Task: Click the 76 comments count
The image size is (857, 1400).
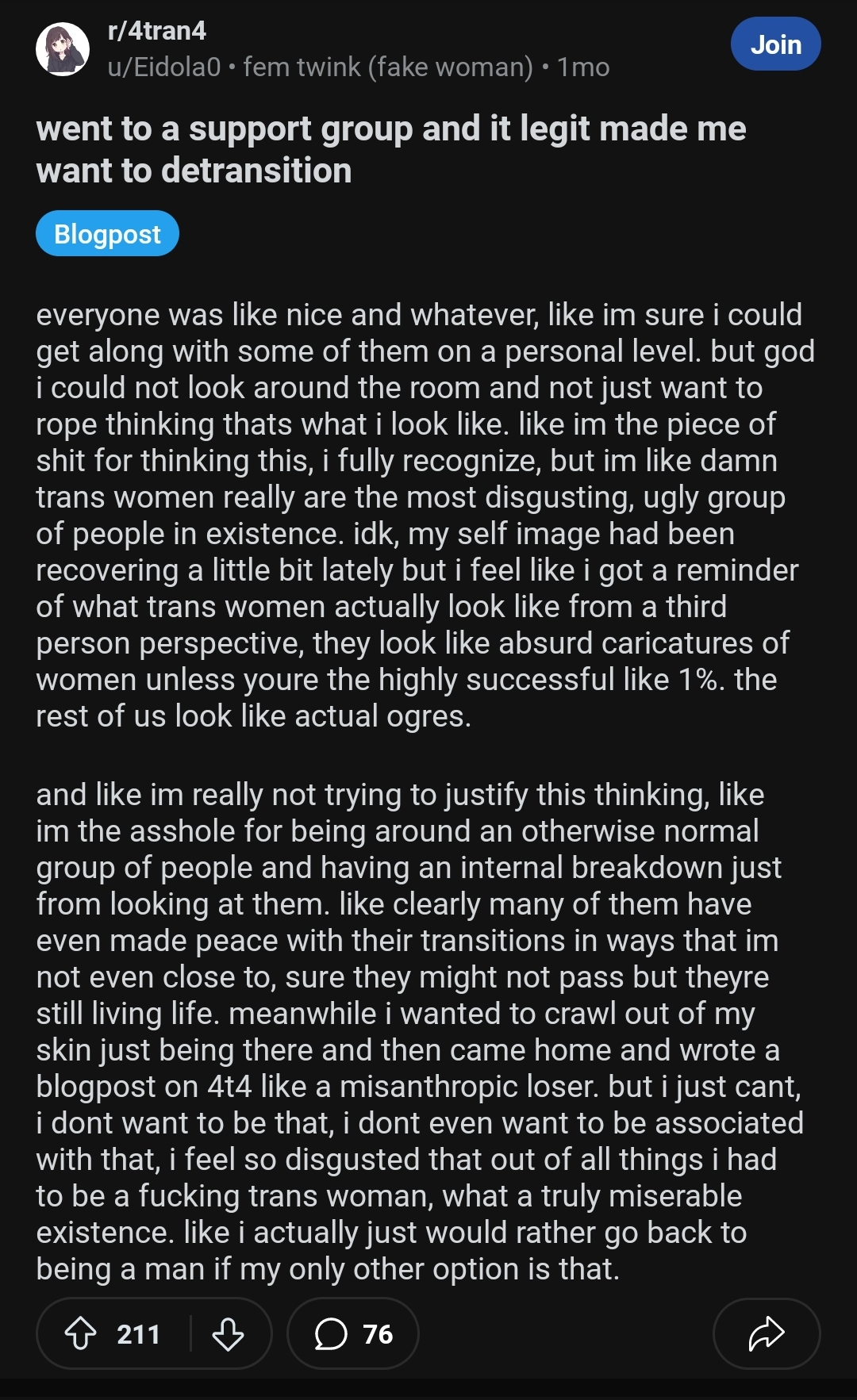Action: [x=378, y=1334]
